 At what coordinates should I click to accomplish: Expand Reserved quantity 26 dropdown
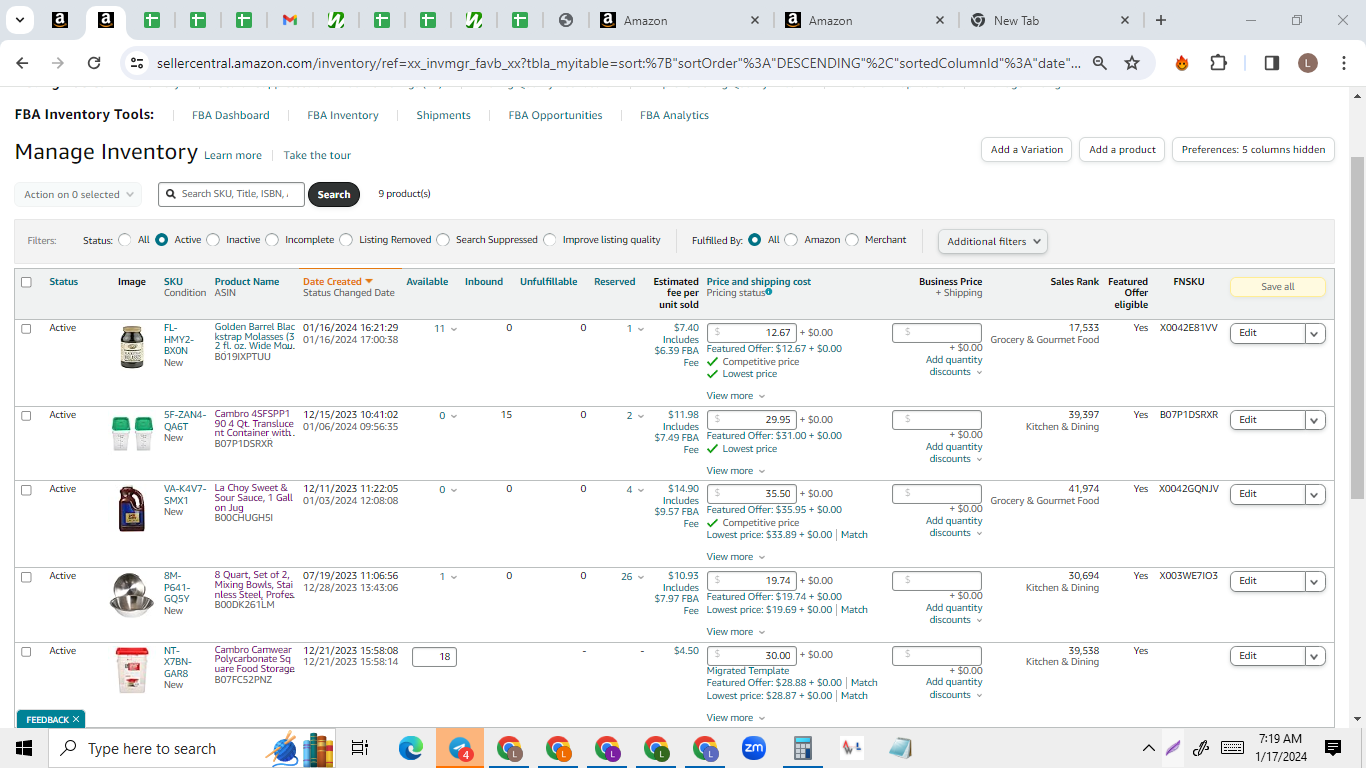633,576
